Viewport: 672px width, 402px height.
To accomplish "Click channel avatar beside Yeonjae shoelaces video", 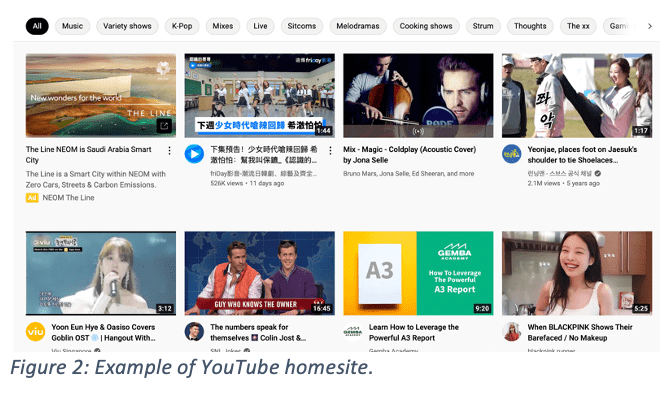I will point(511,153).
